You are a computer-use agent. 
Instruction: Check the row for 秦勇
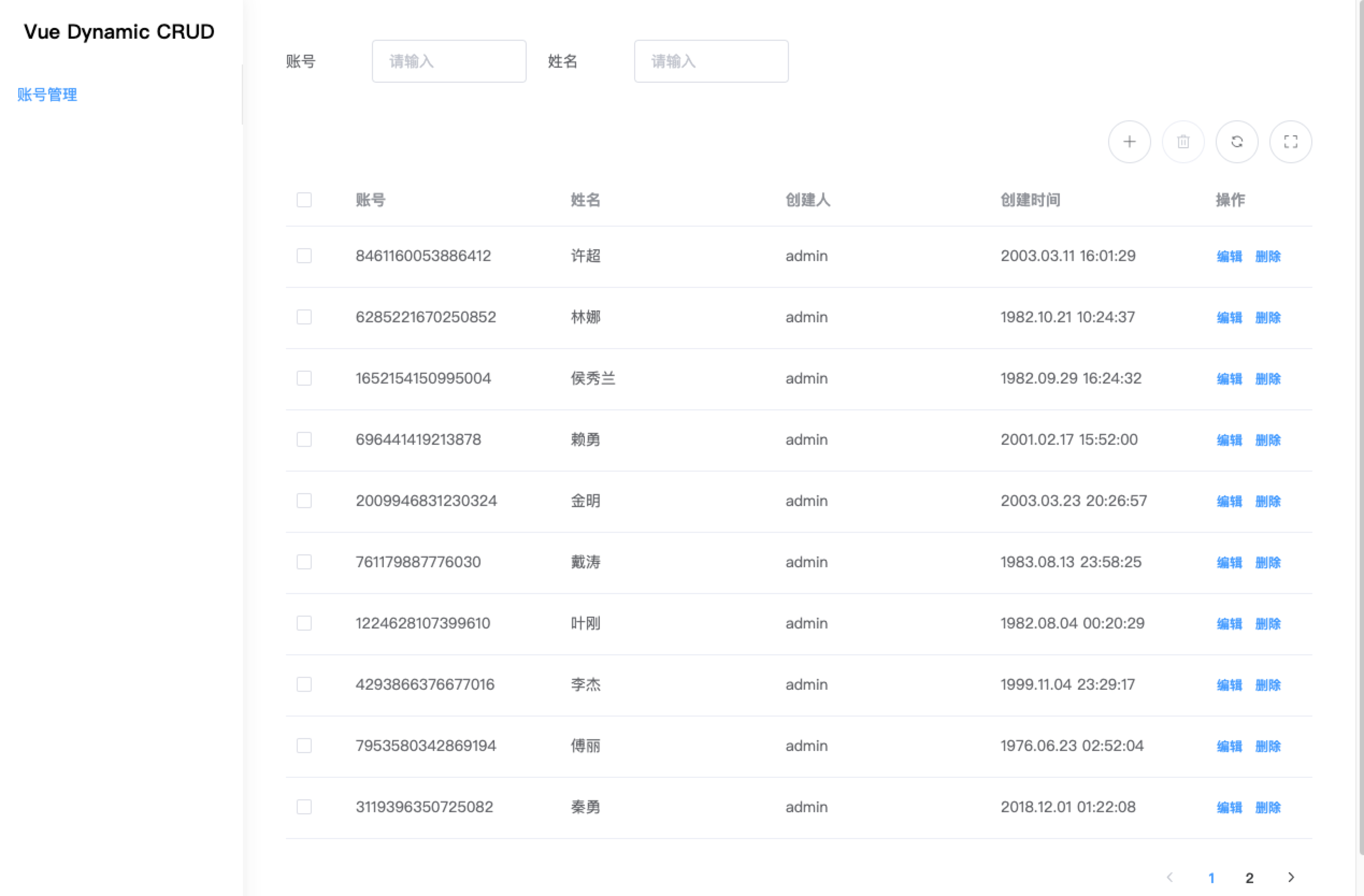click(x=304, y=807)
